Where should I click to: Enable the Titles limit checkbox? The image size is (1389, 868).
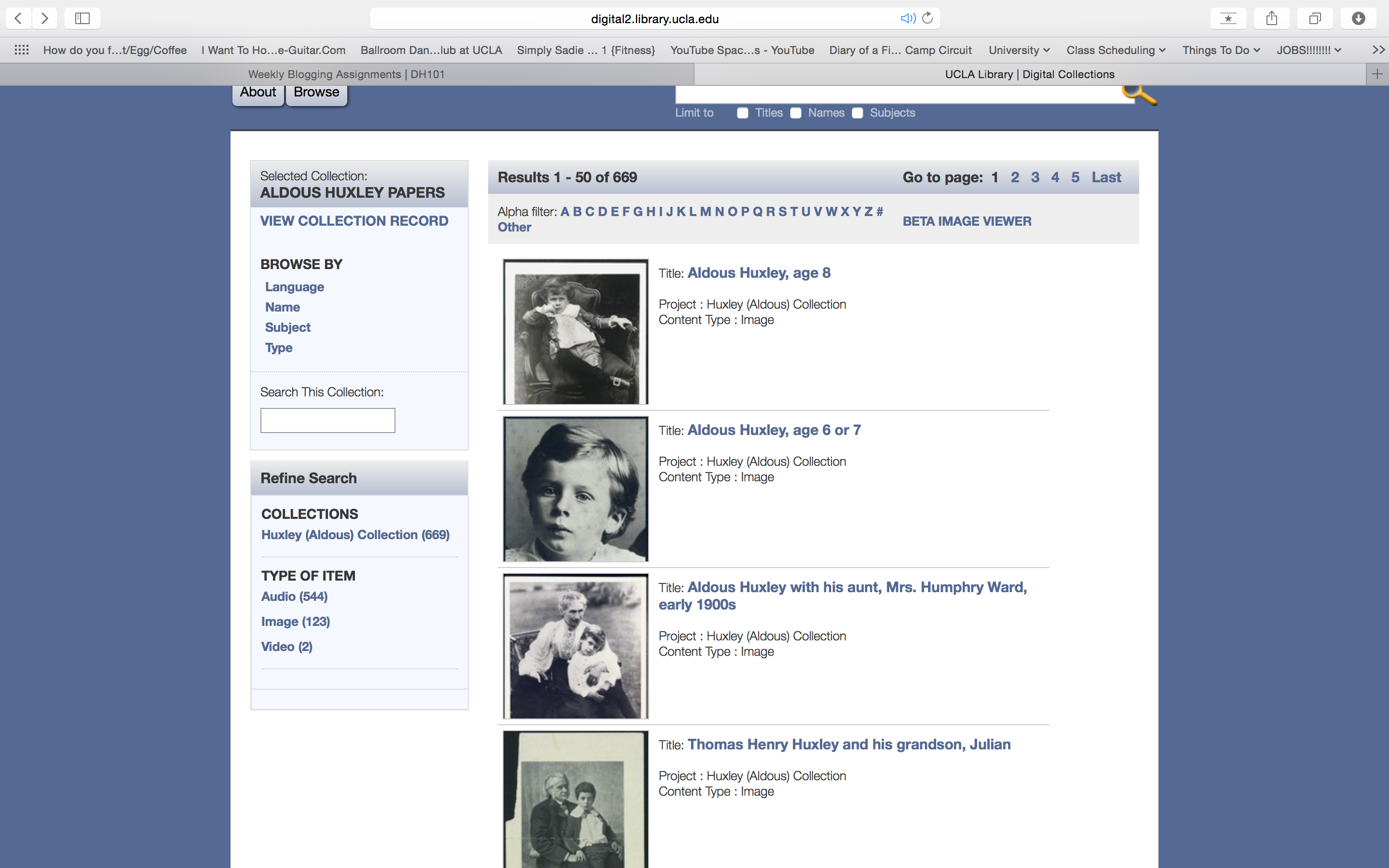[x=743, y=113]
